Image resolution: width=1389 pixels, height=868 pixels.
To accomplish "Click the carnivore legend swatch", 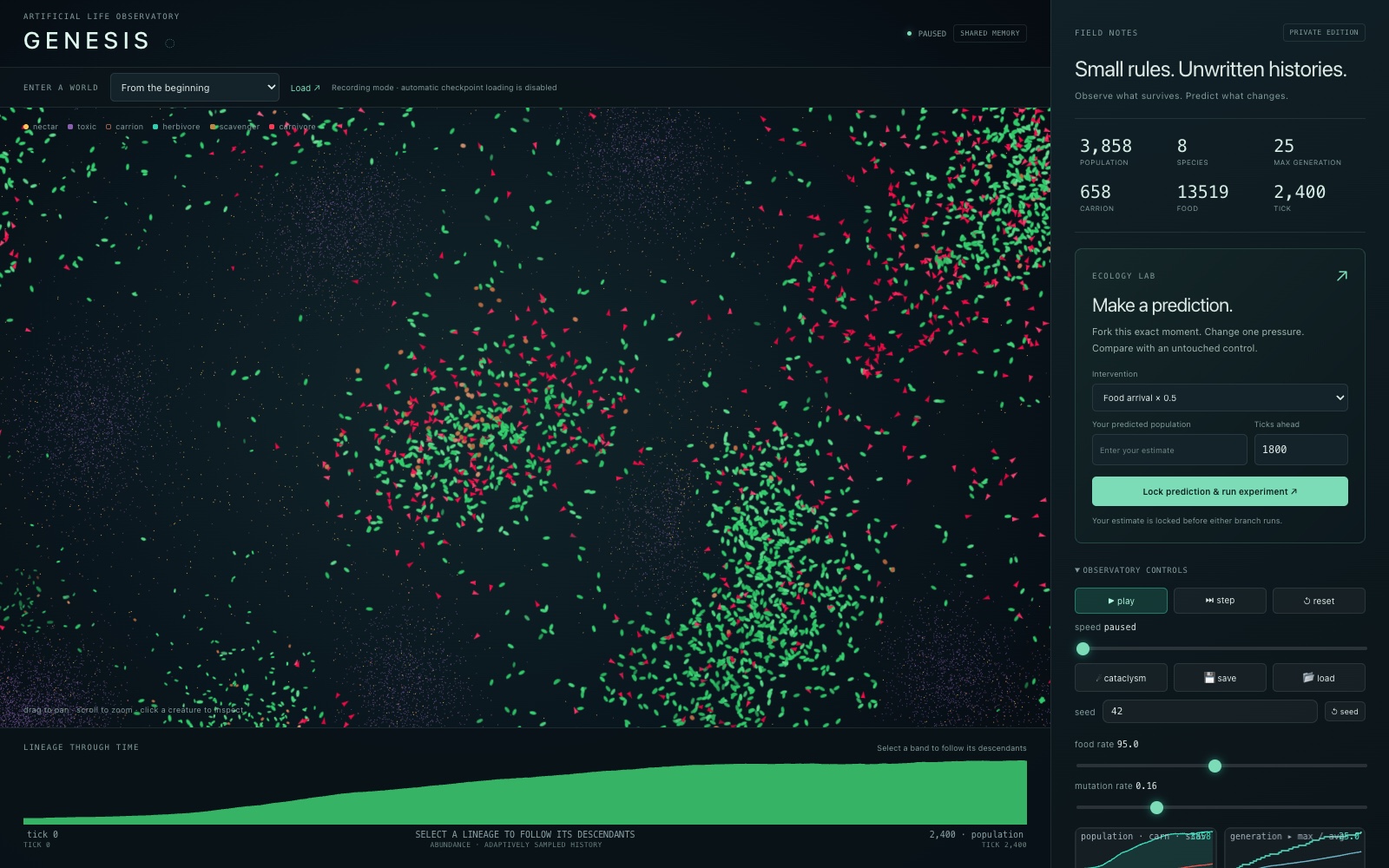I will point(272,127).
